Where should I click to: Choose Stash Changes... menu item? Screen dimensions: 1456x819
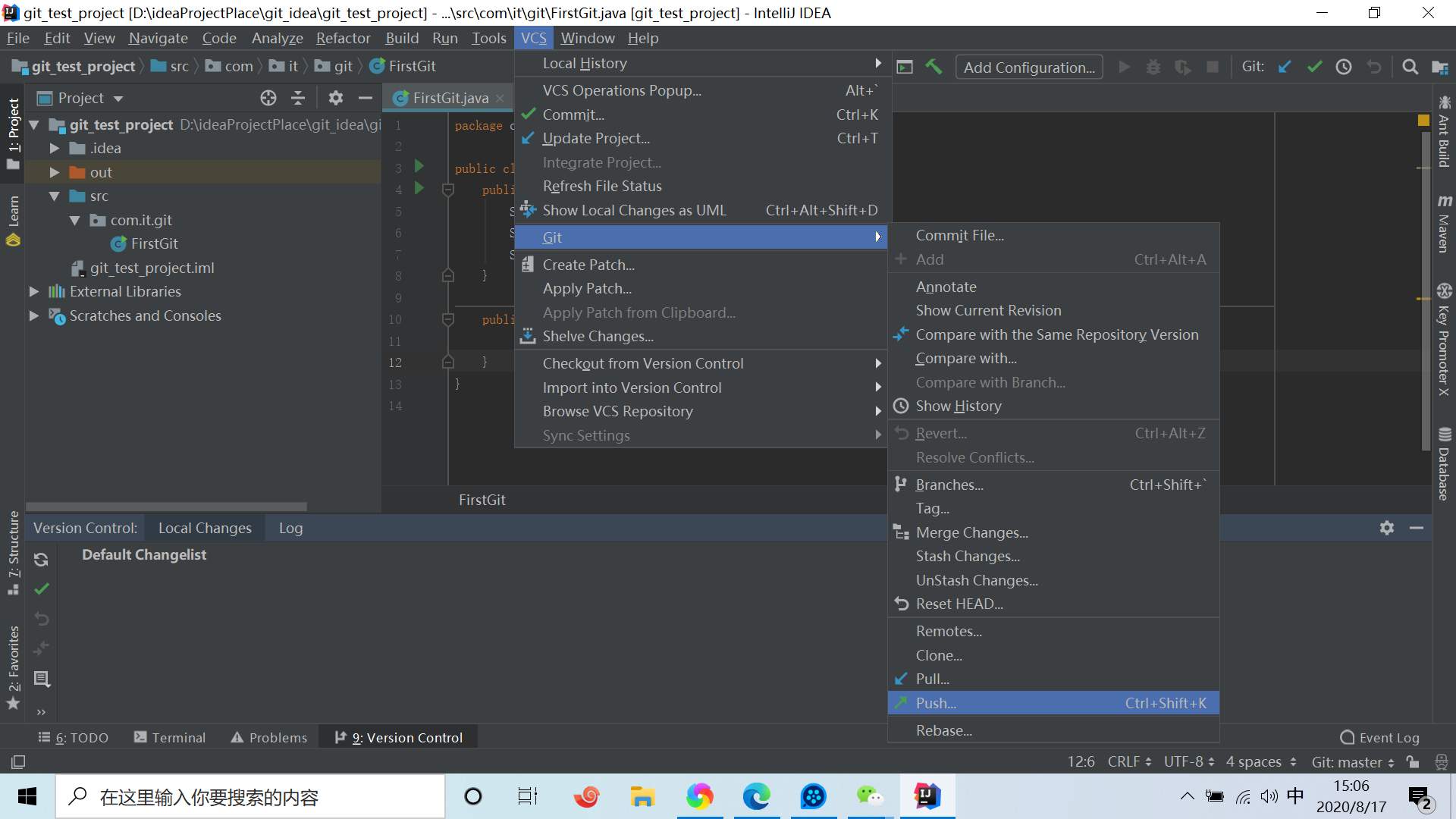tap(1053, 556)
